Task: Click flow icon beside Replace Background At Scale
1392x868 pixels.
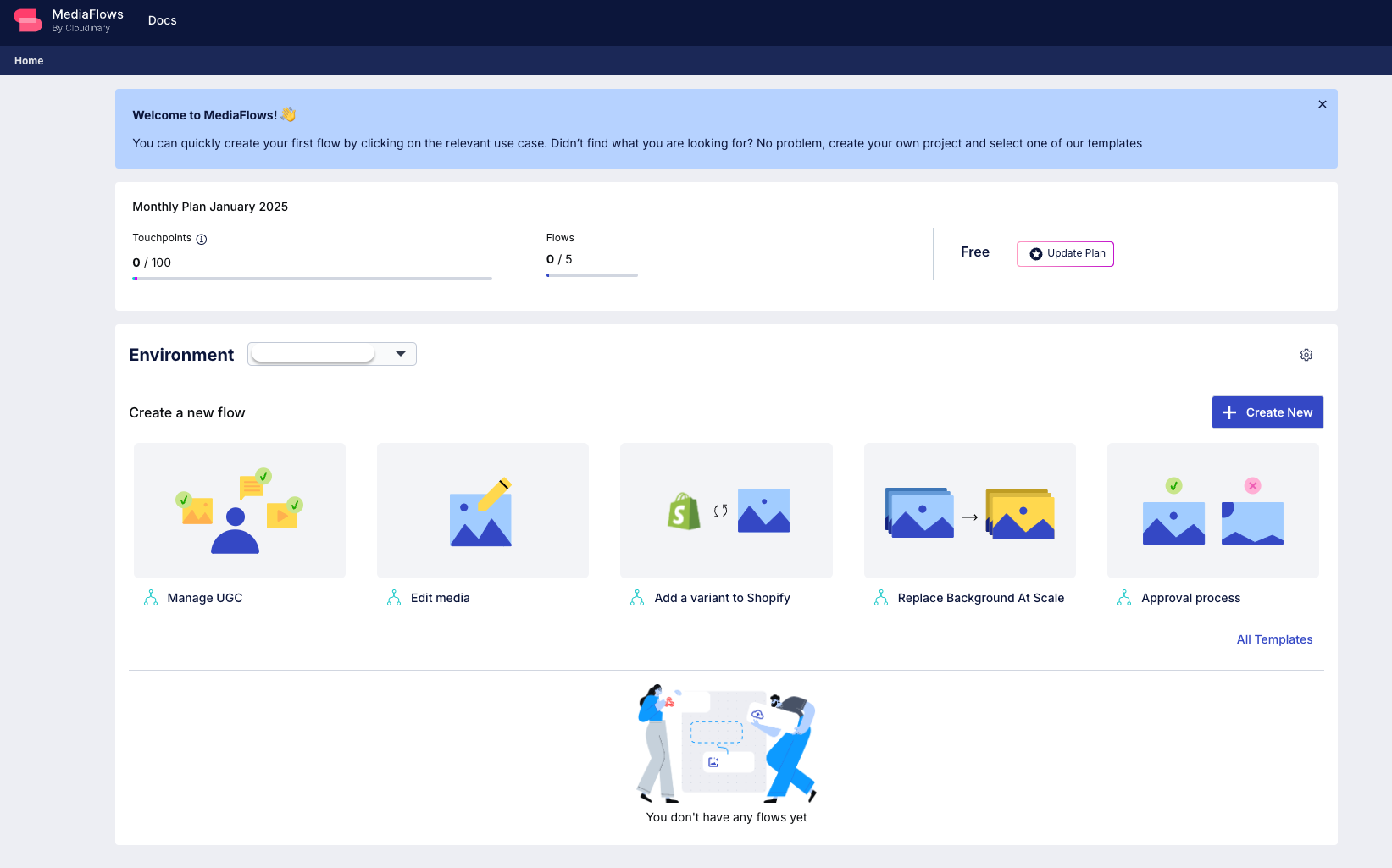Action: click(881, 598)
